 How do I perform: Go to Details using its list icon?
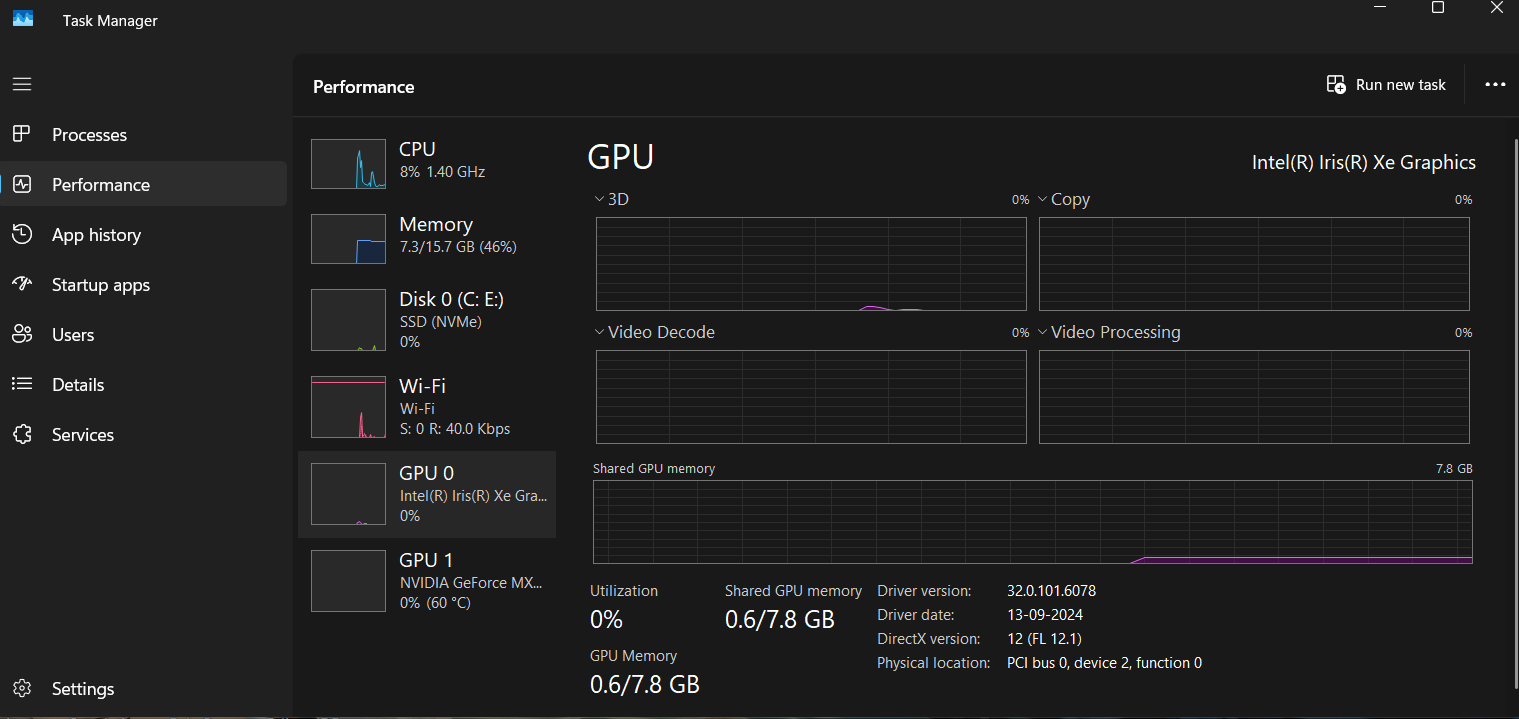pos(22,384)
